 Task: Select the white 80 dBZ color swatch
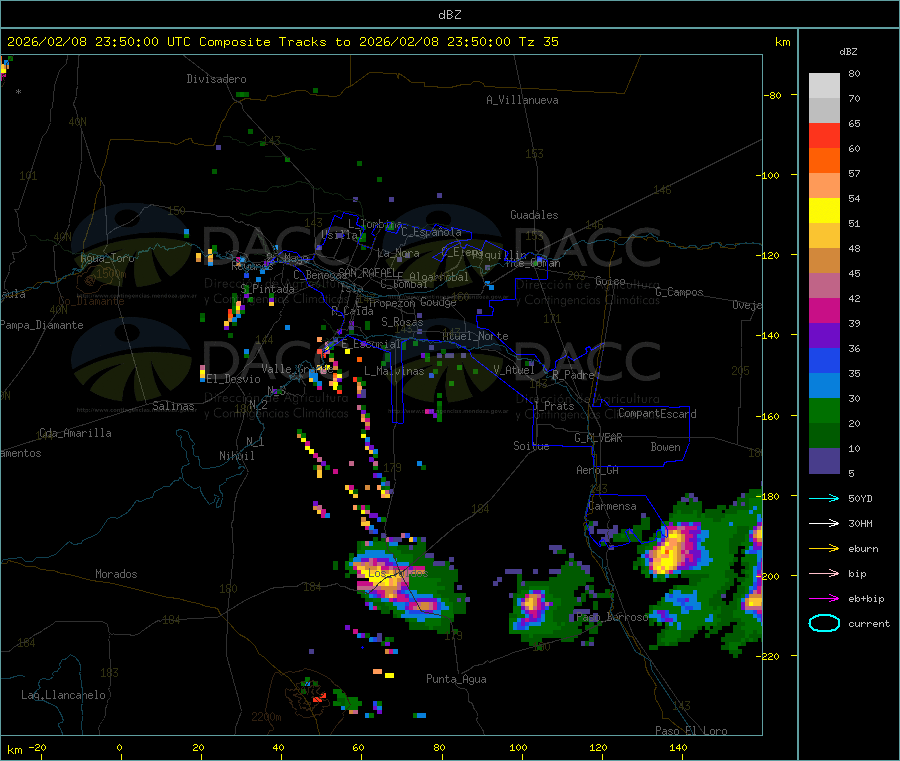click(x=824, y=86)
